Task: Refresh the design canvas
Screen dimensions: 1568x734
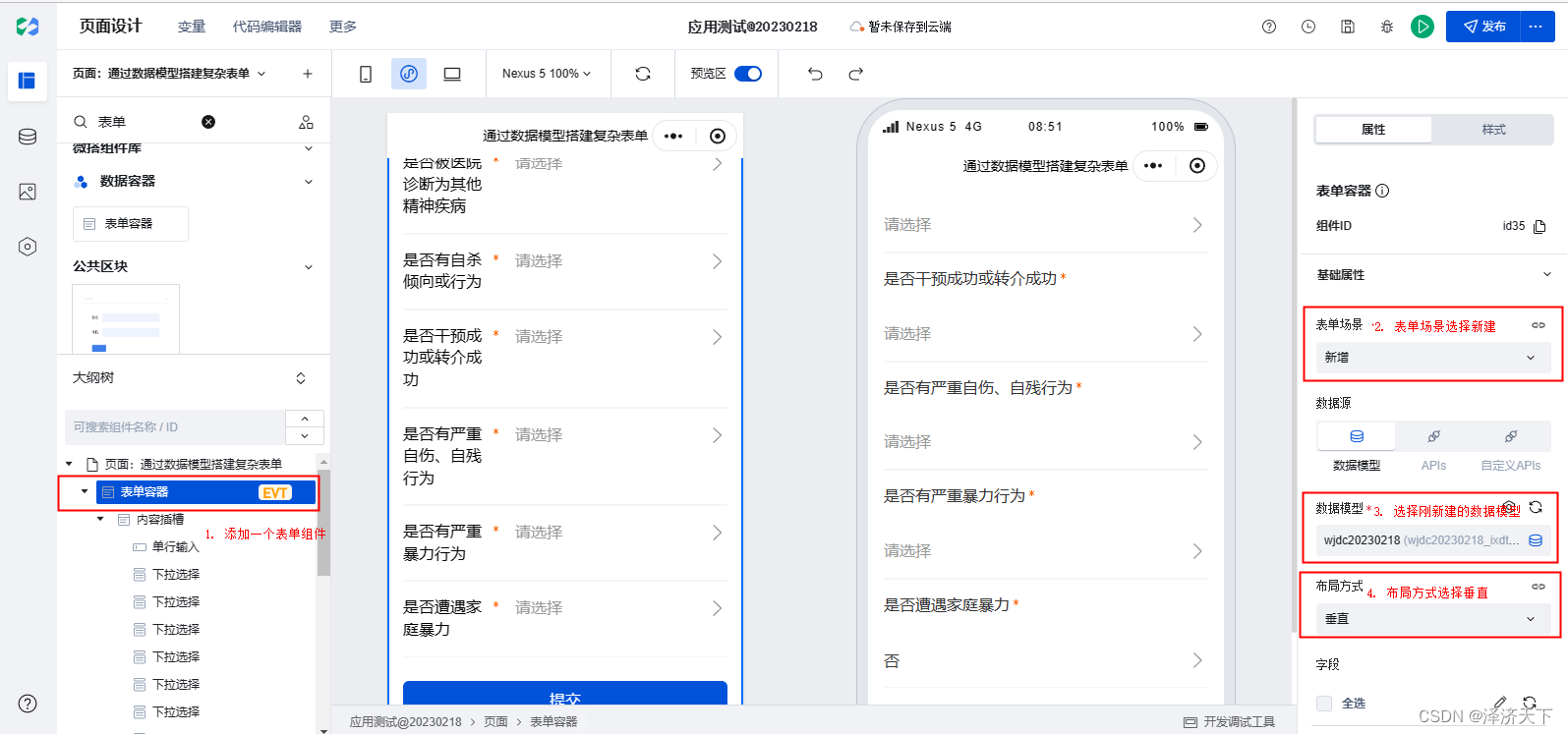Action: tap(643, 74)
